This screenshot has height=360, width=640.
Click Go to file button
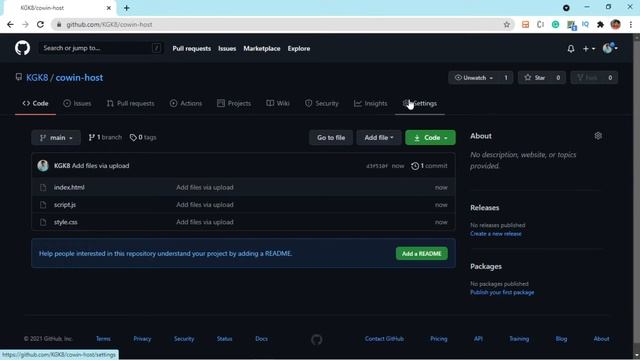tap(331, 138)
